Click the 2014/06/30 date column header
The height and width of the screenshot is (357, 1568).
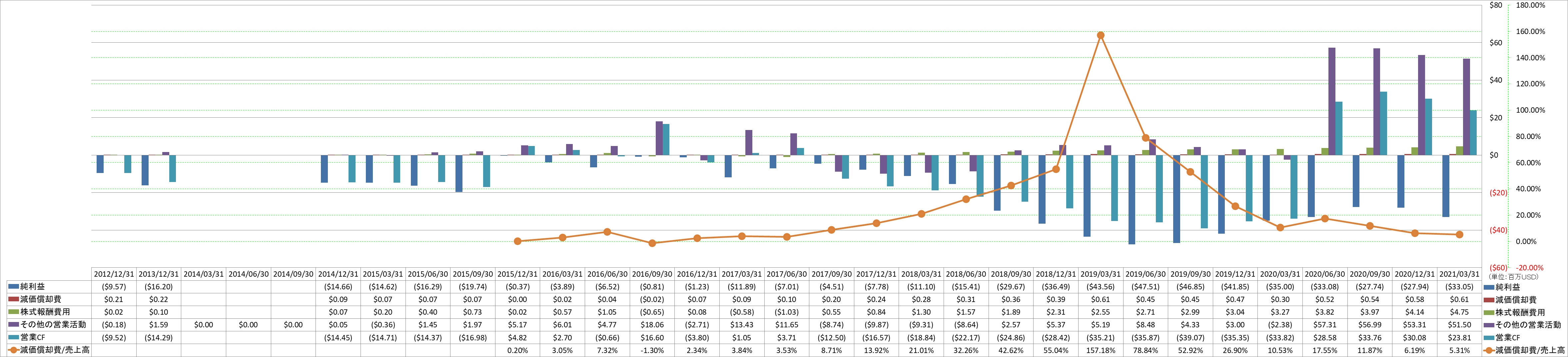click(x=248, y=274)
